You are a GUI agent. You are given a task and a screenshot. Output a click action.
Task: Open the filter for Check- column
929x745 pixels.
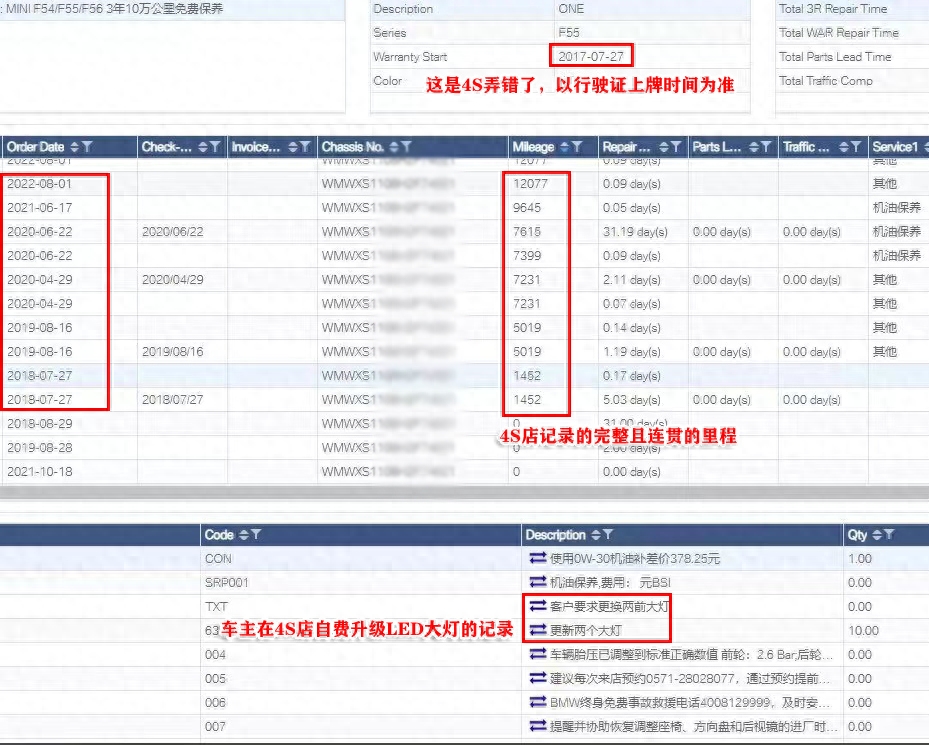click(x=217, y=147)
